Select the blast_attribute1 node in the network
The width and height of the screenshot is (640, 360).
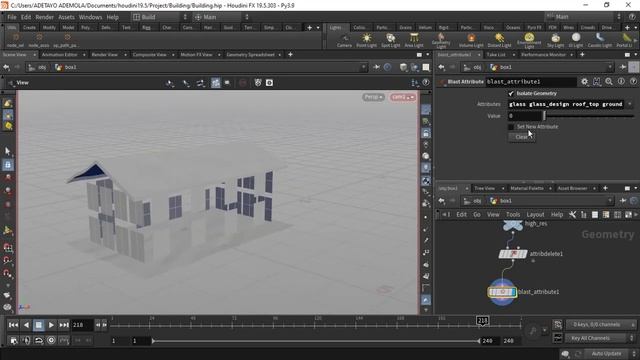point(502,292)
